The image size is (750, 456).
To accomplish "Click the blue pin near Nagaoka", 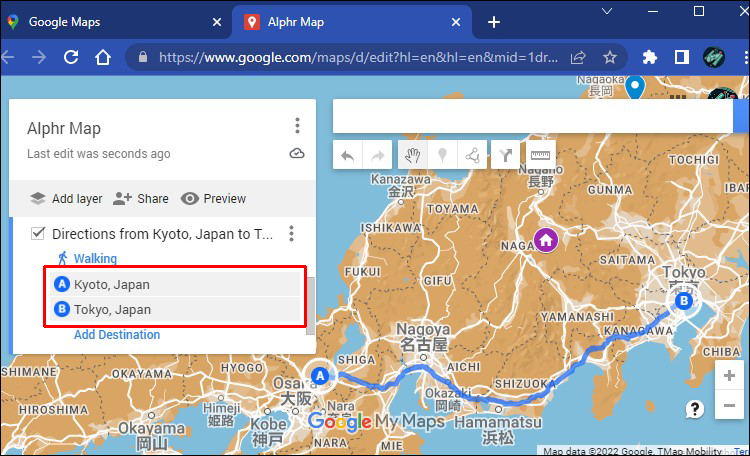I will (635, 87).
